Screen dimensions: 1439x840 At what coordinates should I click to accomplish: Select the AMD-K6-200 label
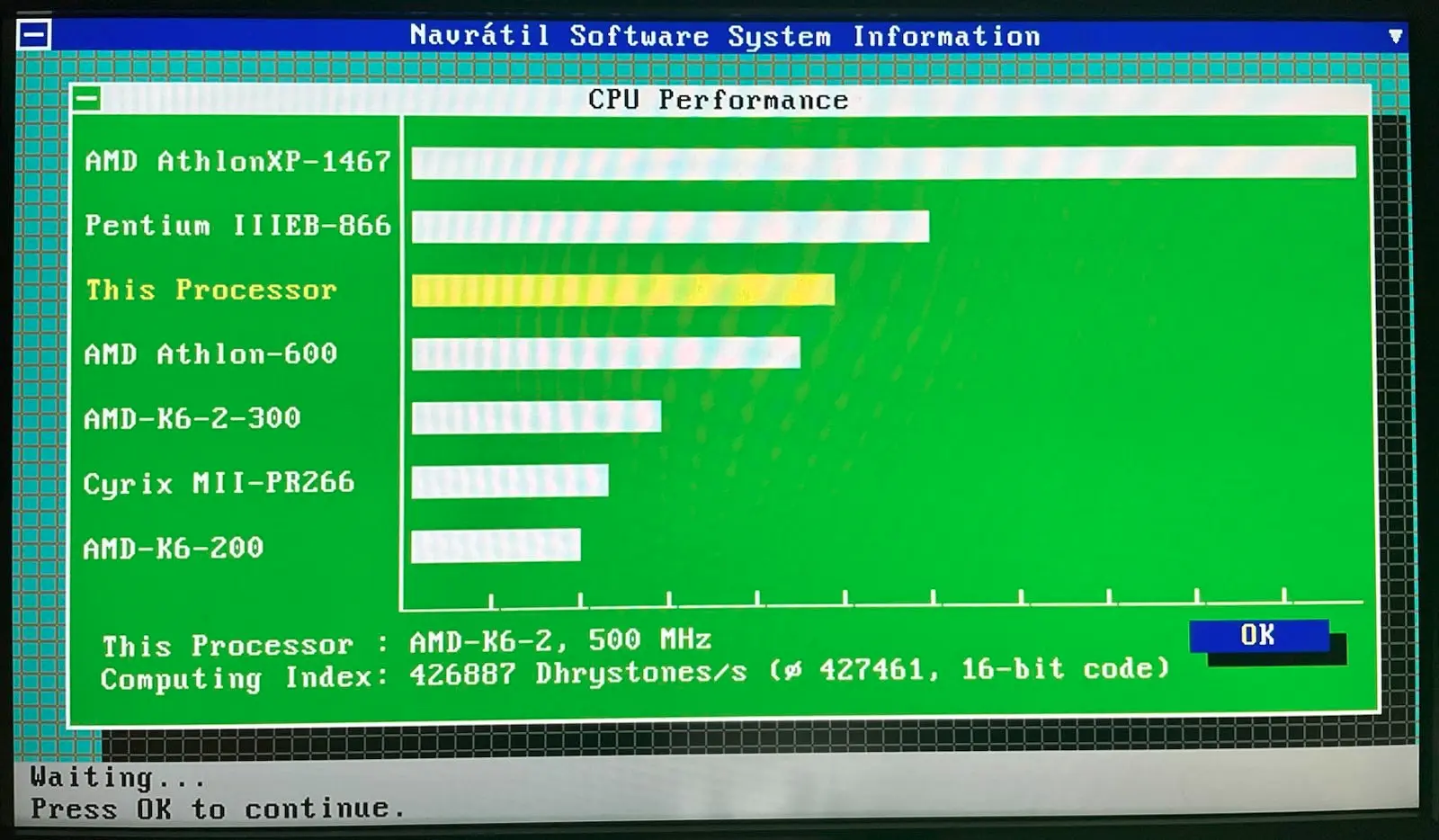click(x=173, y=548)
